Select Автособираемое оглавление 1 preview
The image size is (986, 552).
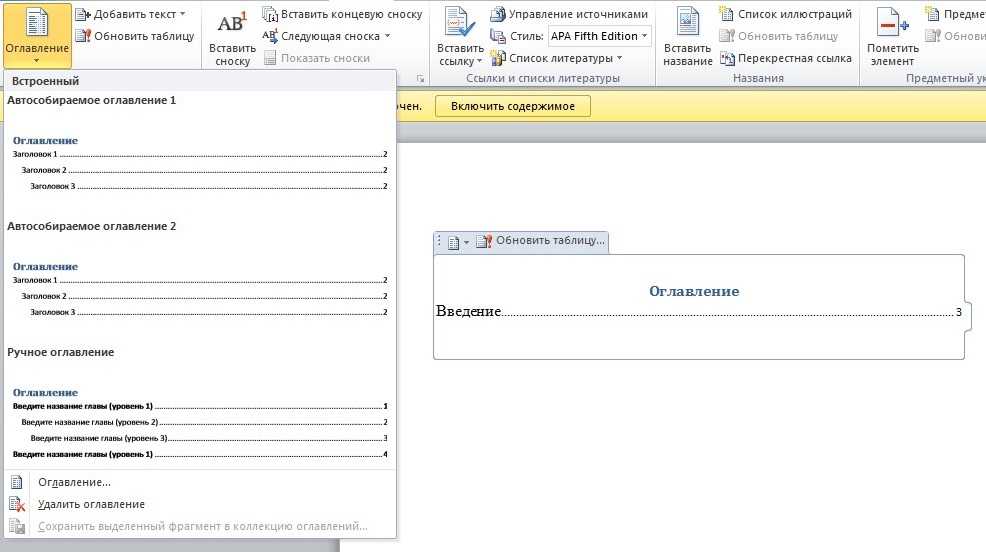(x=200, y=155)
